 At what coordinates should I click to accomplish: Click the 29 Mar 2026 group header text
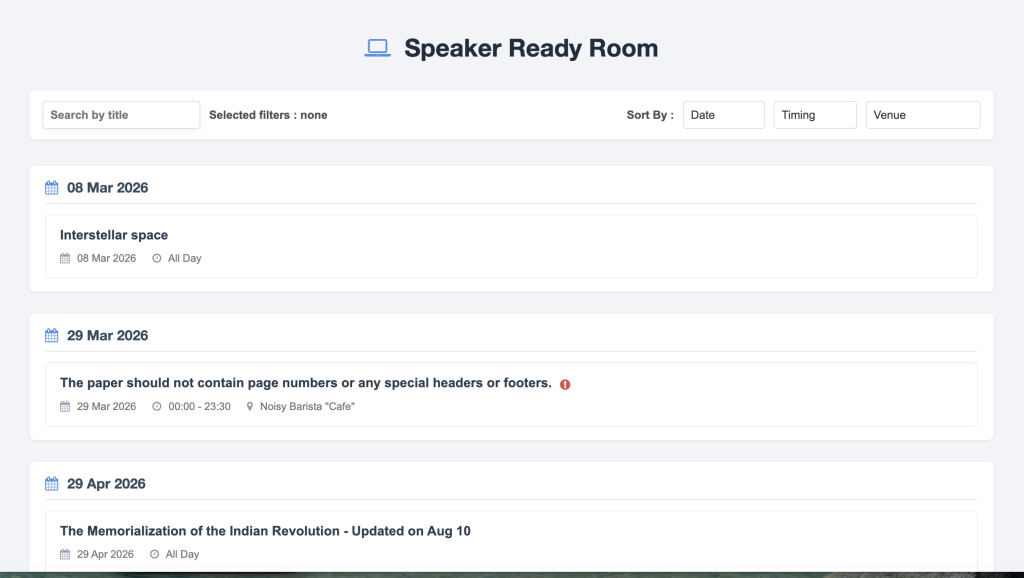(108, 336)
